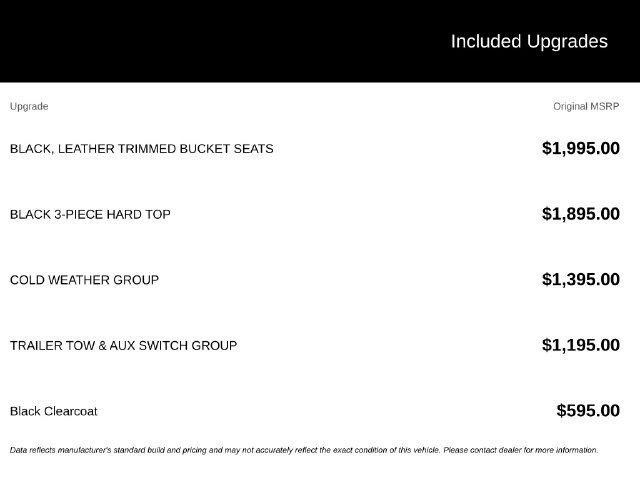The height and width of the screenshot is (480, 640).
Task: Select the Original MSRP column header
Action: (586, 107)
